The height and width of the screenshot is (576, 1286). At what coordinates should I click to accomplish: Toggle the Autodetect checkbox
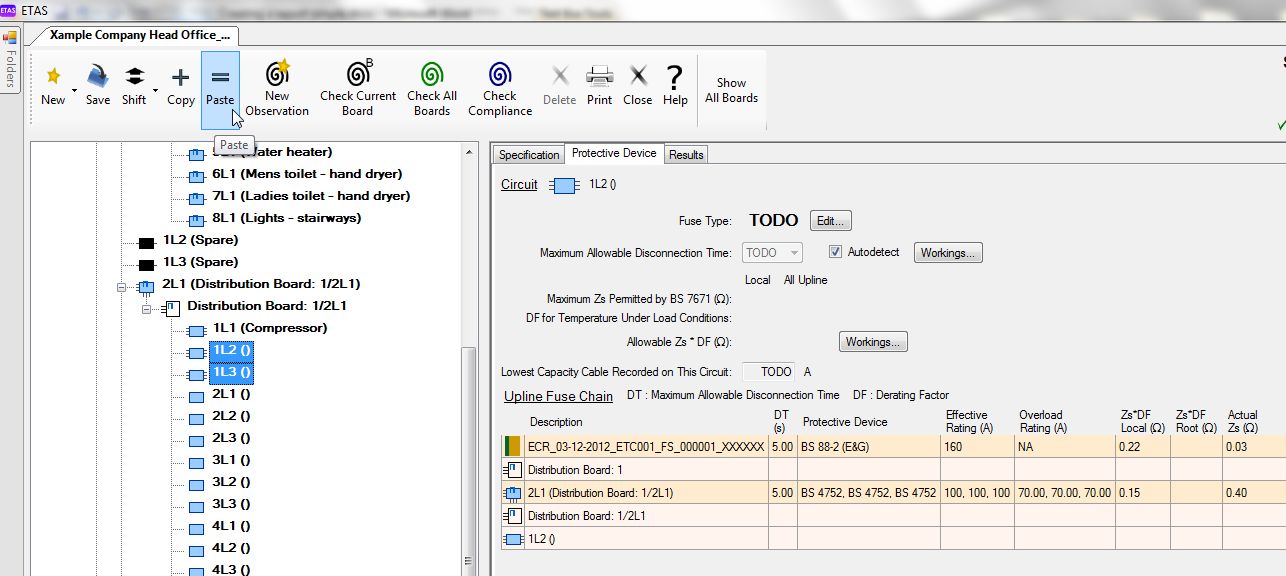pyautogui.click(x=836, y=253)
